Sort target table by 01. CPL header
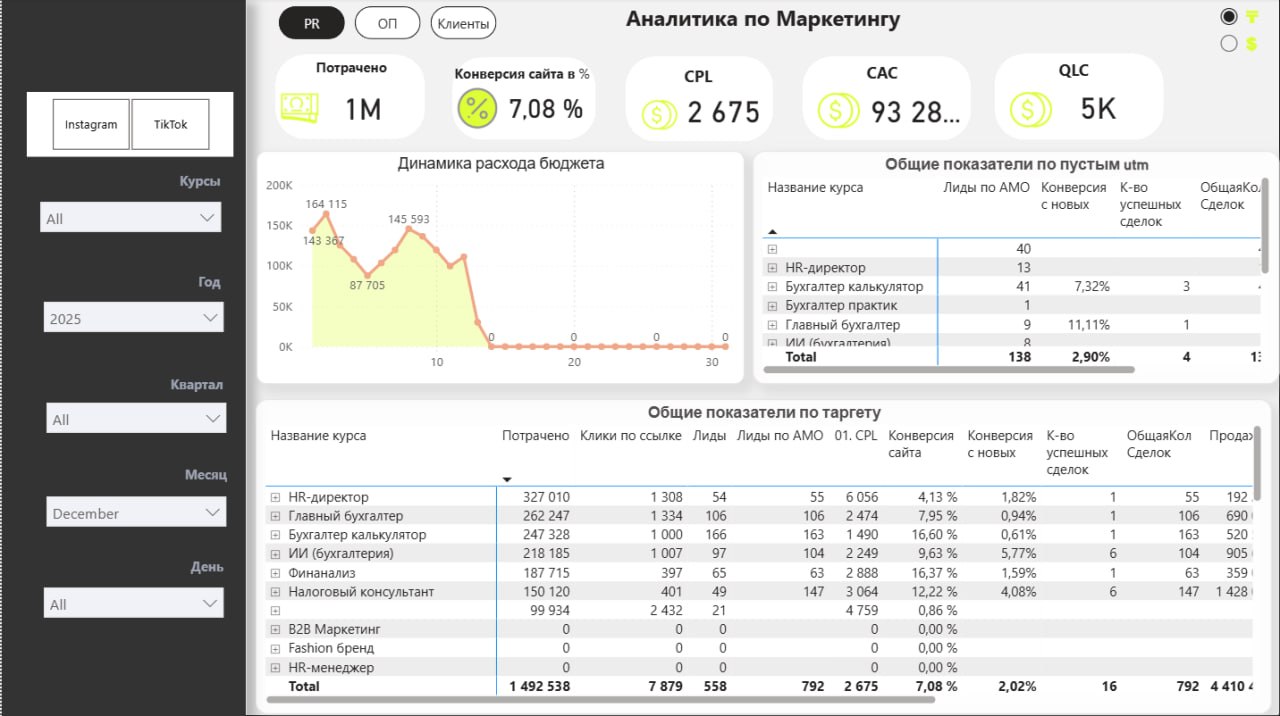This screenshot has height=716, width=1280. coord(856,436)
